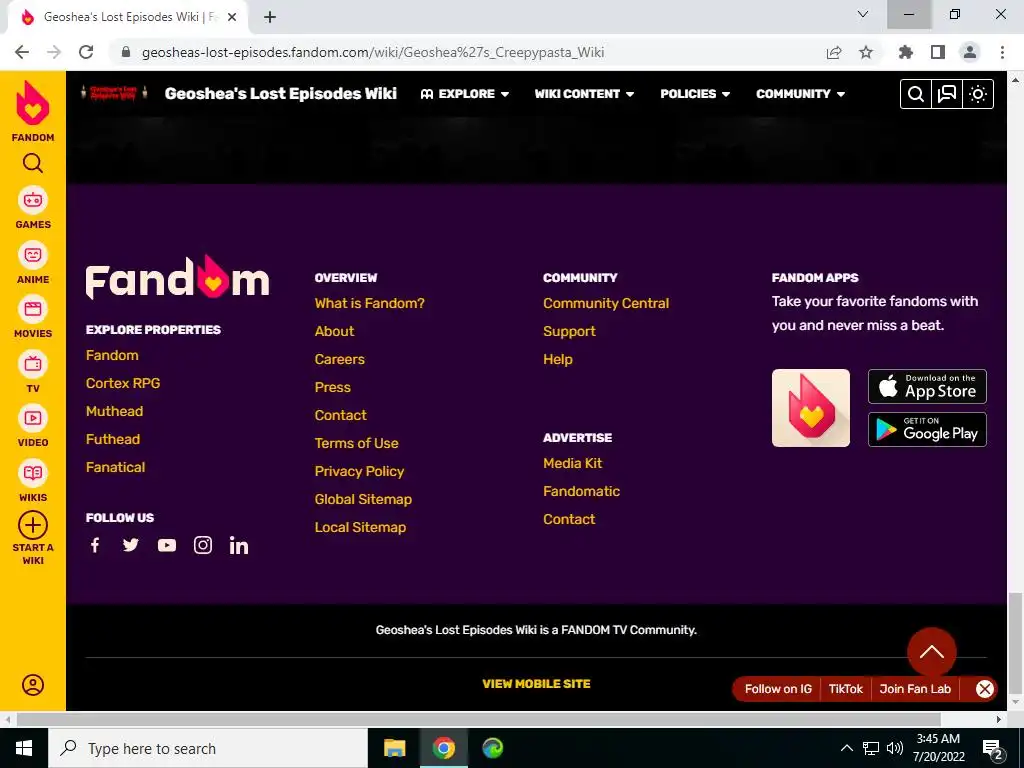Click the TikTok button

(x=845, y=688)
